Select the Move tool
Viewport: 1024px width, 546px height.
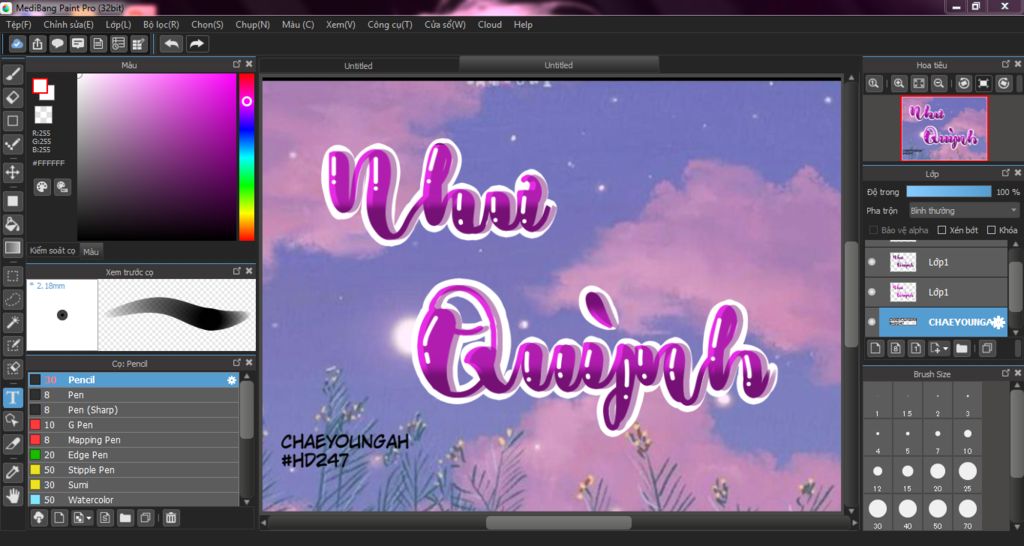[x=12, y=172]
